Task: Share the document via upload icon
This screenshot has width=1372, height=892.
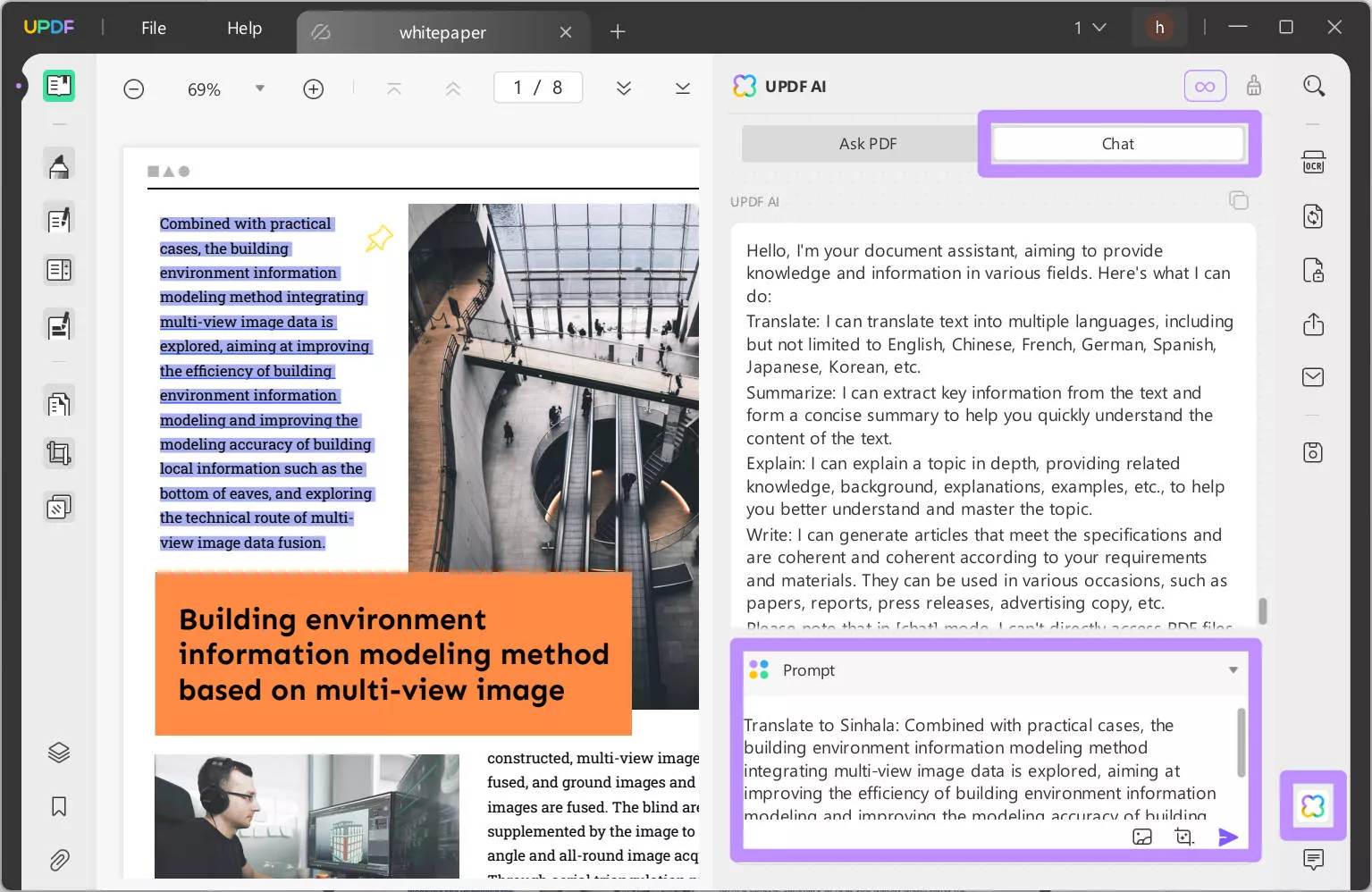Action: click(1313, 324)
